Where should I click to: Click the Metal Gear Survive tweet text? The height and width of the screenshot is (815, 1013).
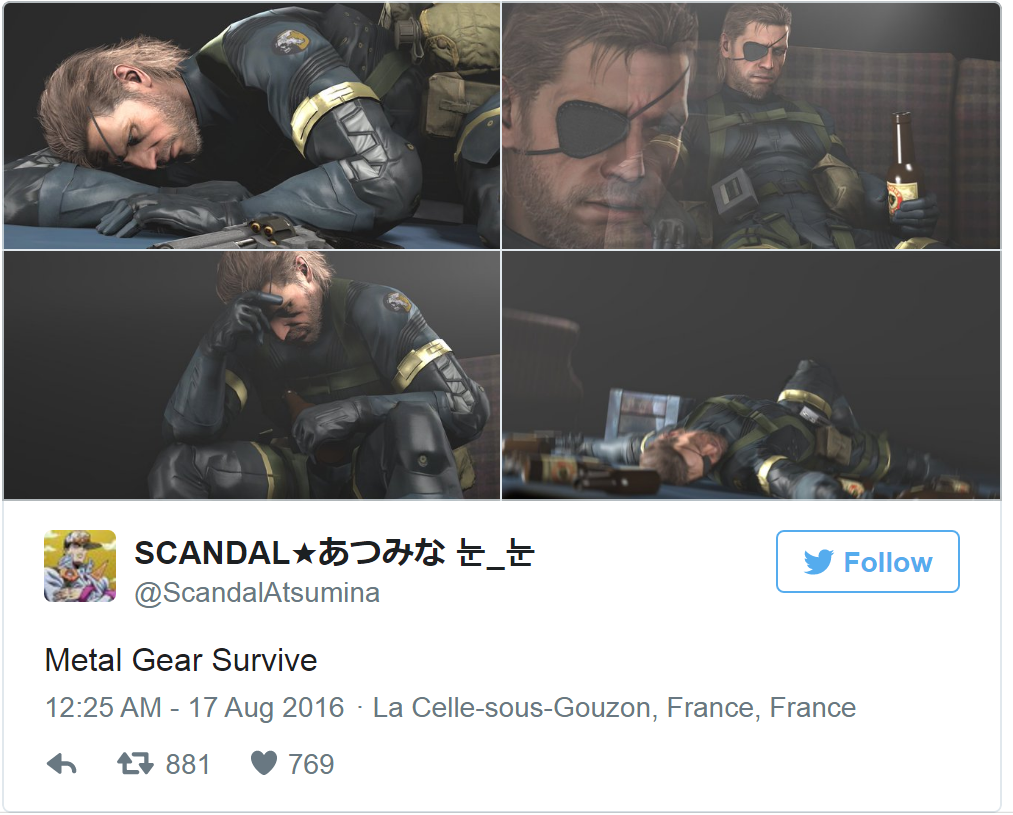point(181,660)
